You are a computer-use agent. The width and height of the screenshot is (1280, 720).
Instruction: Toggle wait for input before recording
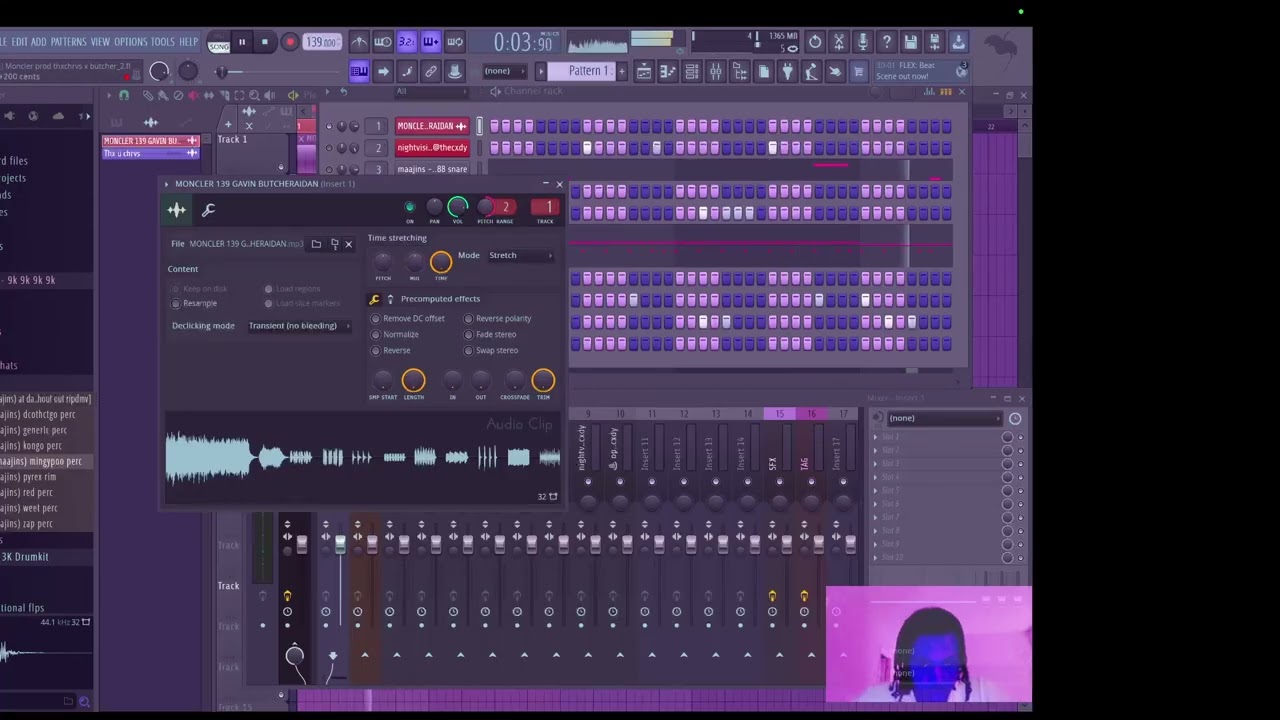tap(383, 42)
